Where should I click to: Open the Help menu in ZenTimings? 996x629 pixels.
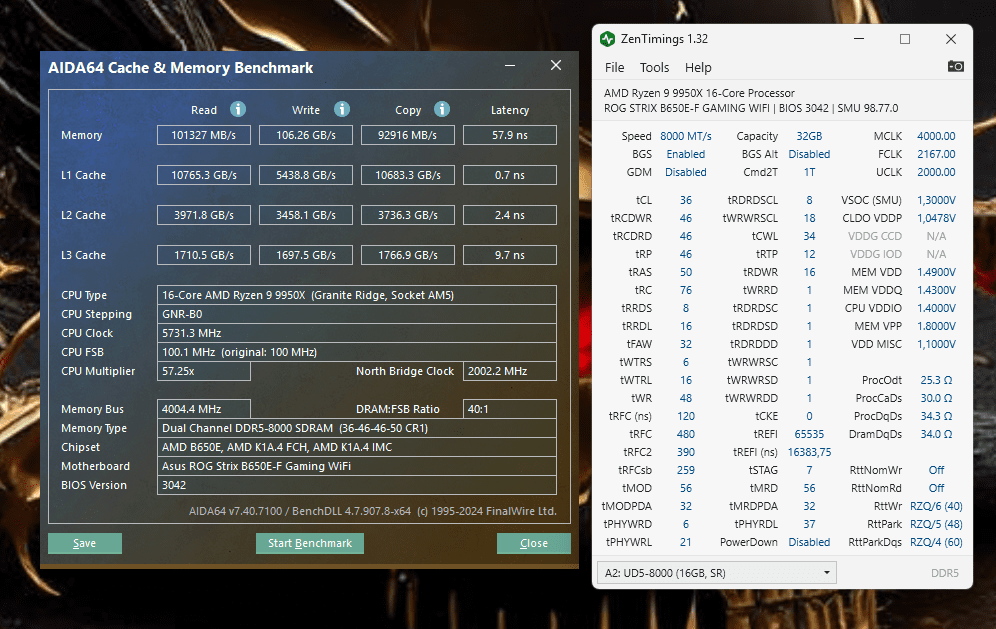(698, 67)
